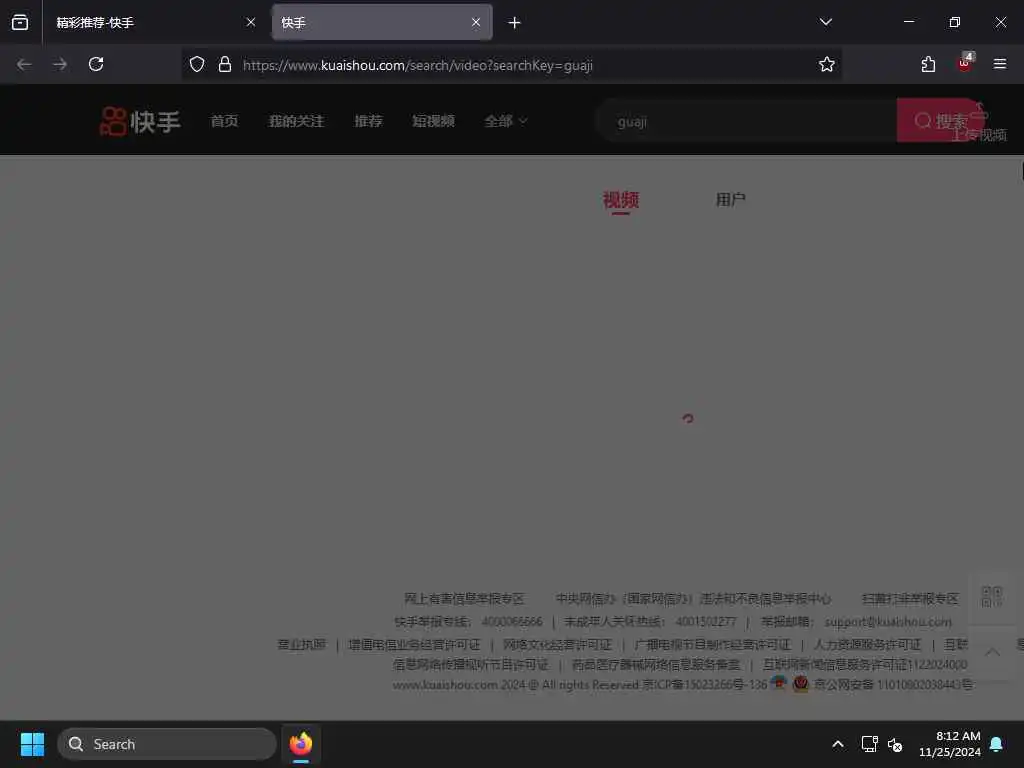Click the muted volume tray icon

pos(895,744)
